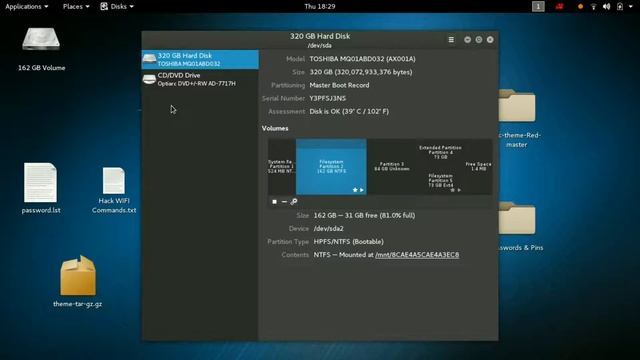Click the clock showing Thu 18:29
Image resolution: width=640 pixels, height=360 pixels.
(320, 7)
